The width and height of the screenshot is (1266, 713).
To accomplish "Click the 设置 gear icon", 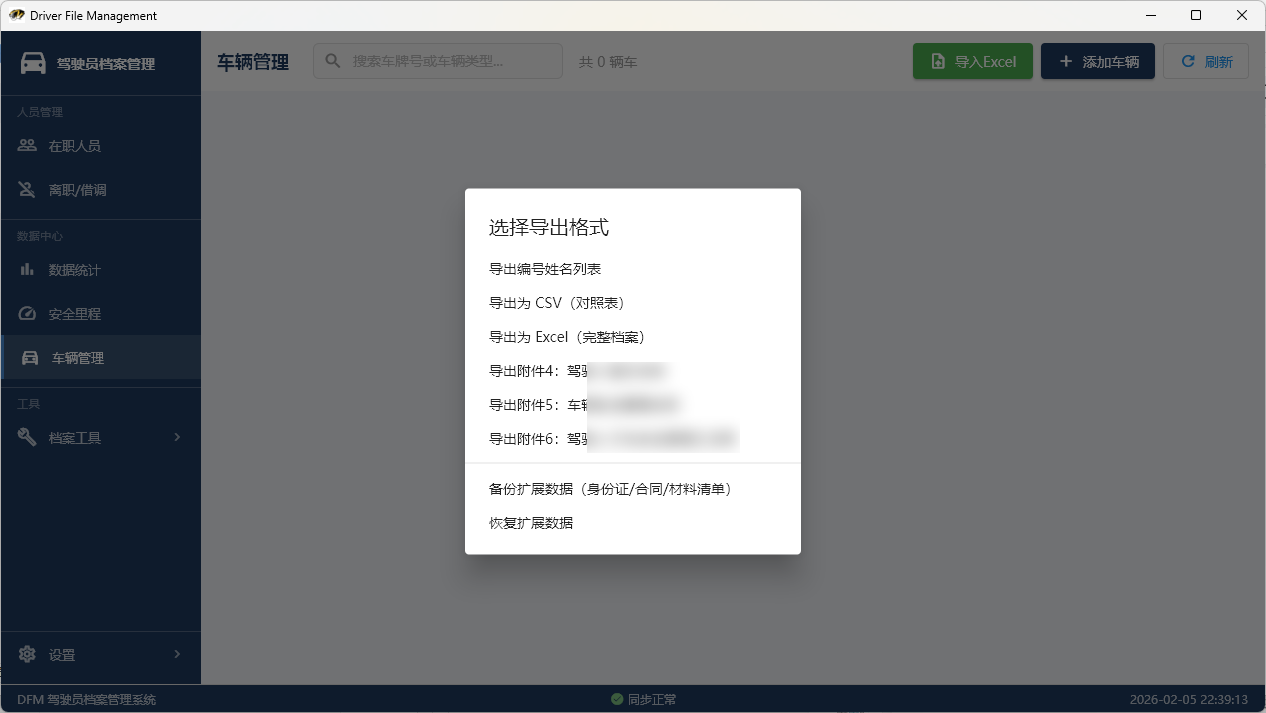I will [27, 655].
